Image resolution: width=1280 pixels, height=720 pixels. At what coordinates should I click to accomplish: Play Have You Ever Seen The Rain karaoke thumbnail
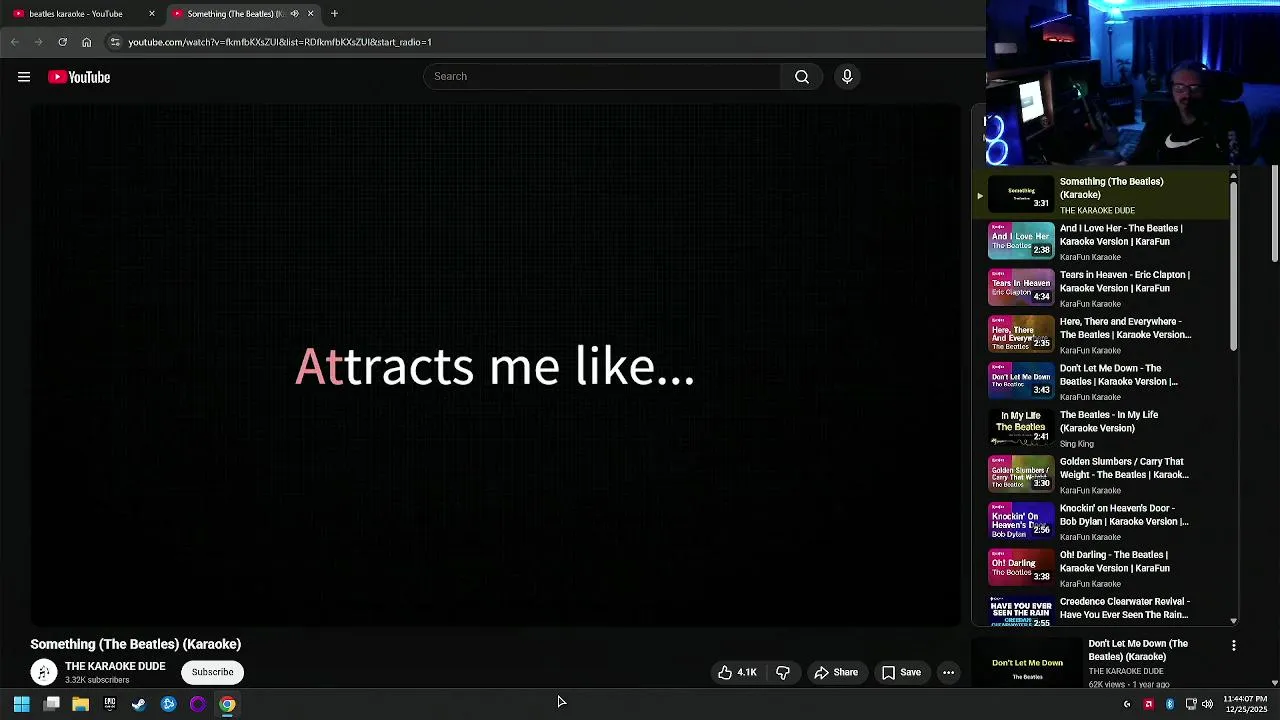tap(1021, 612)
